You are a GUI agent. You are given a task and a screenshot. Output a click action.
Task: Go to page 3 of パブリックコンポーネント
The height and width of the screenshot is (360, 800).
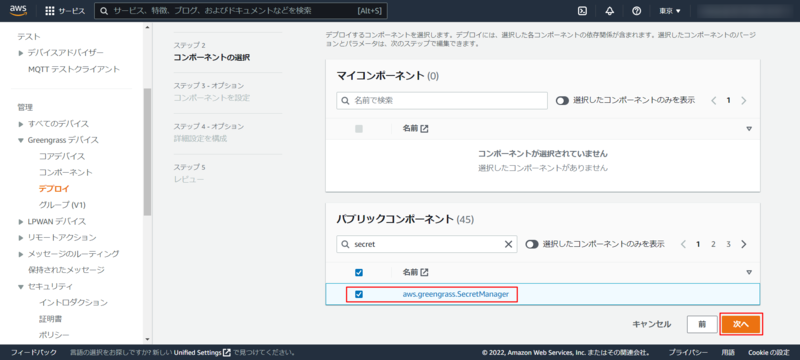click(x=728, y=244)
